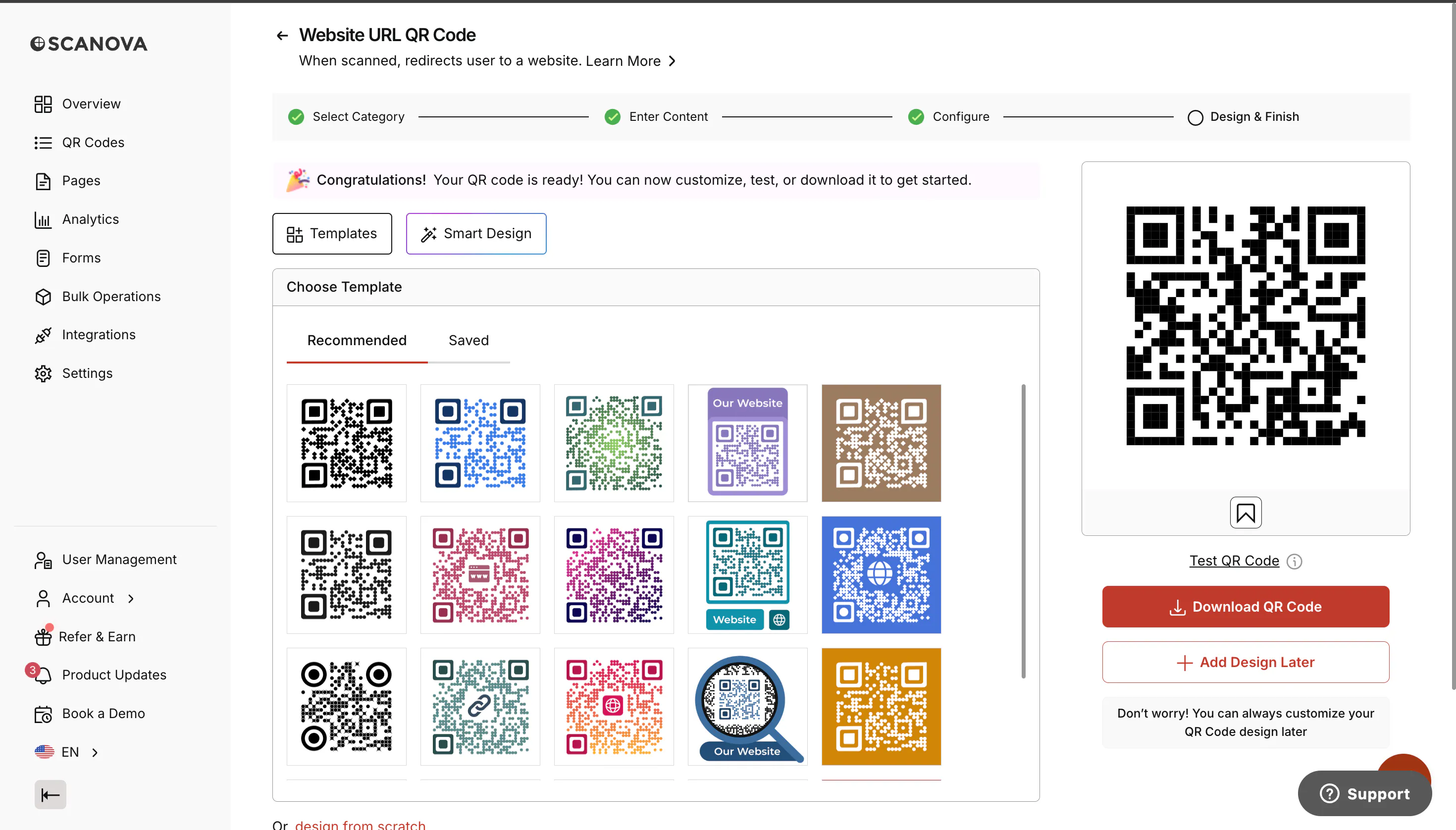Click the Design & Finish step circle
The image size is (1456, 830).
tap(1195, 117)
